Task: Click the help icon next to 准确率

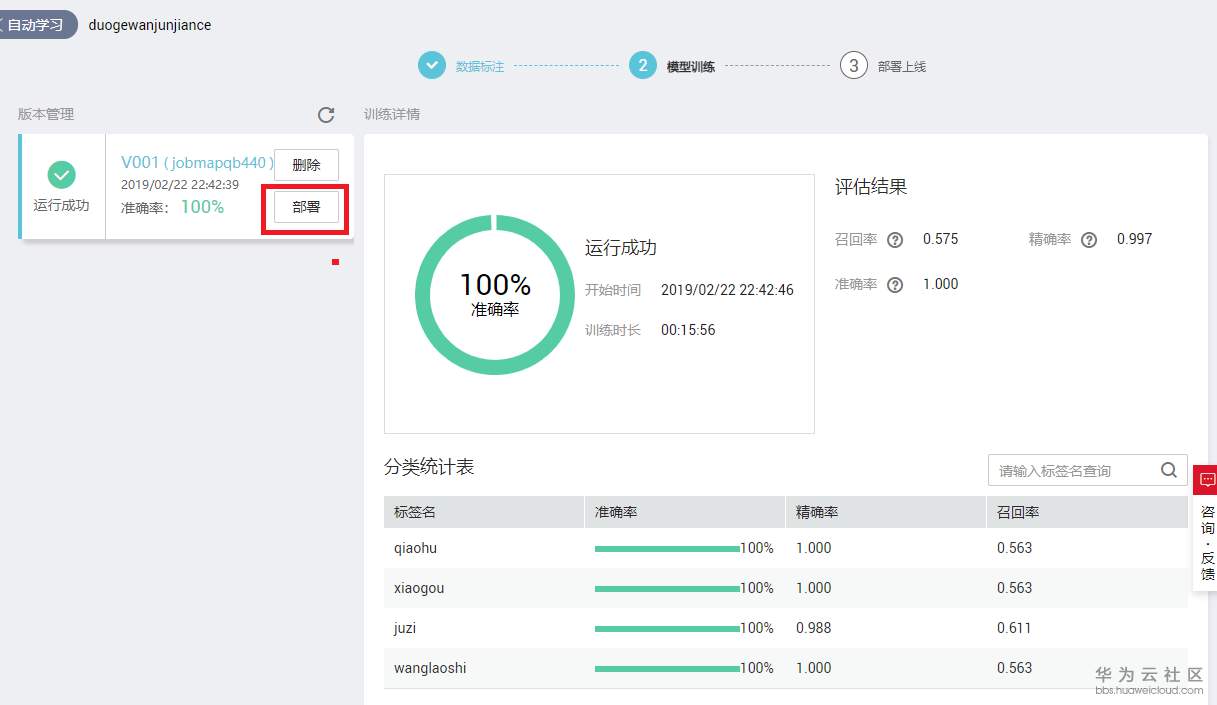Action: tap(895, 285)
